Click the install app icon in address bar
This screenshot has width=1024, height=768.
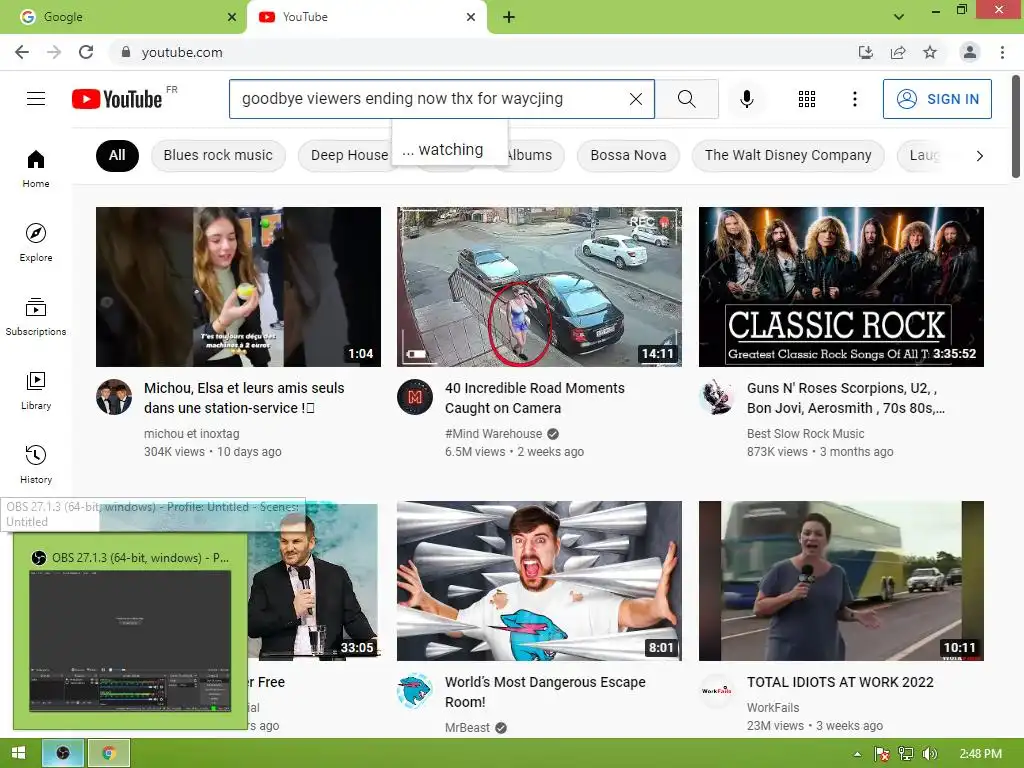[x=865, y=52]
